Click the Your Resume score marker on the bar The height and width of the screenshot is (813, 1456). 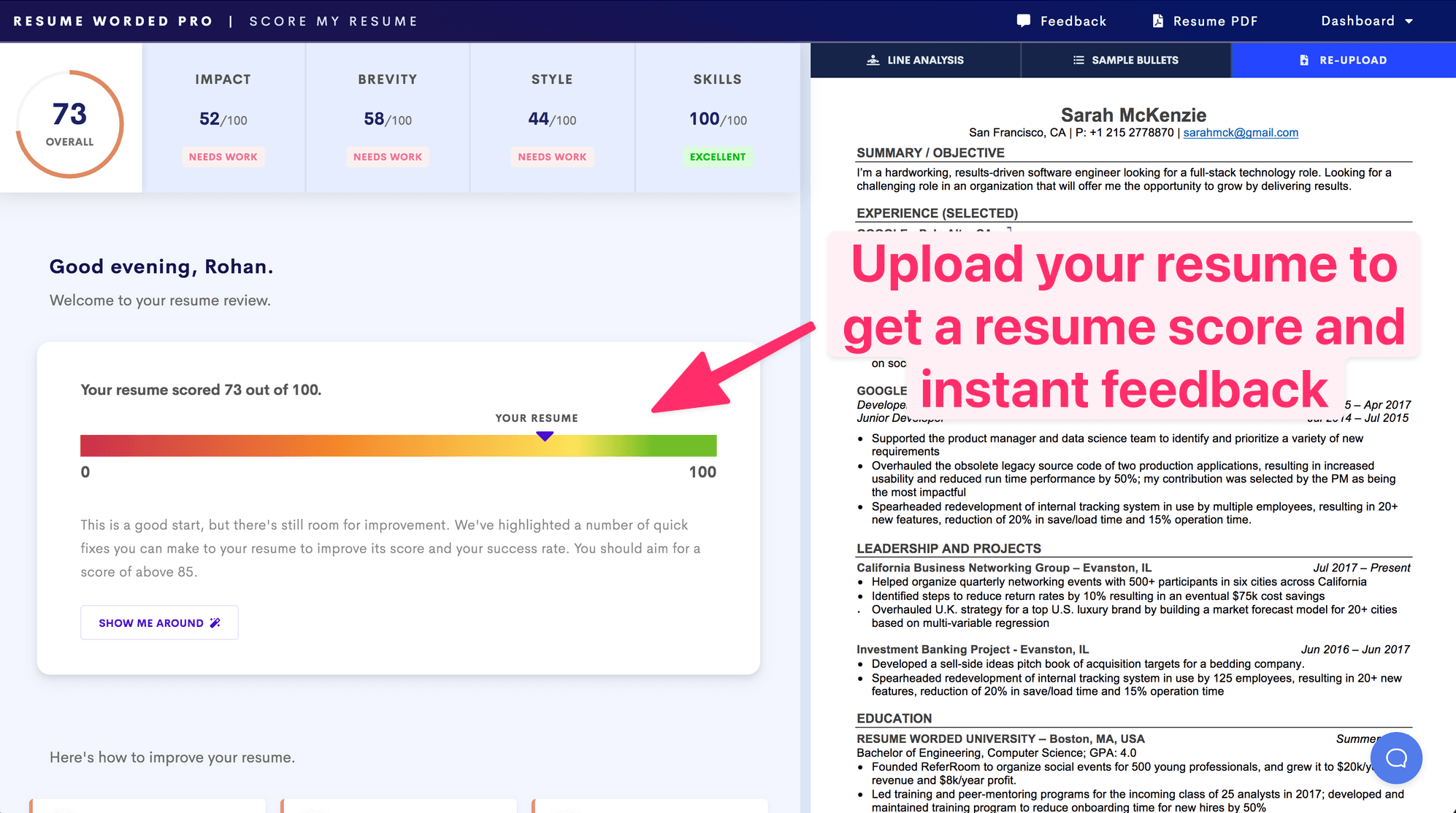click(x=545, y=436)
